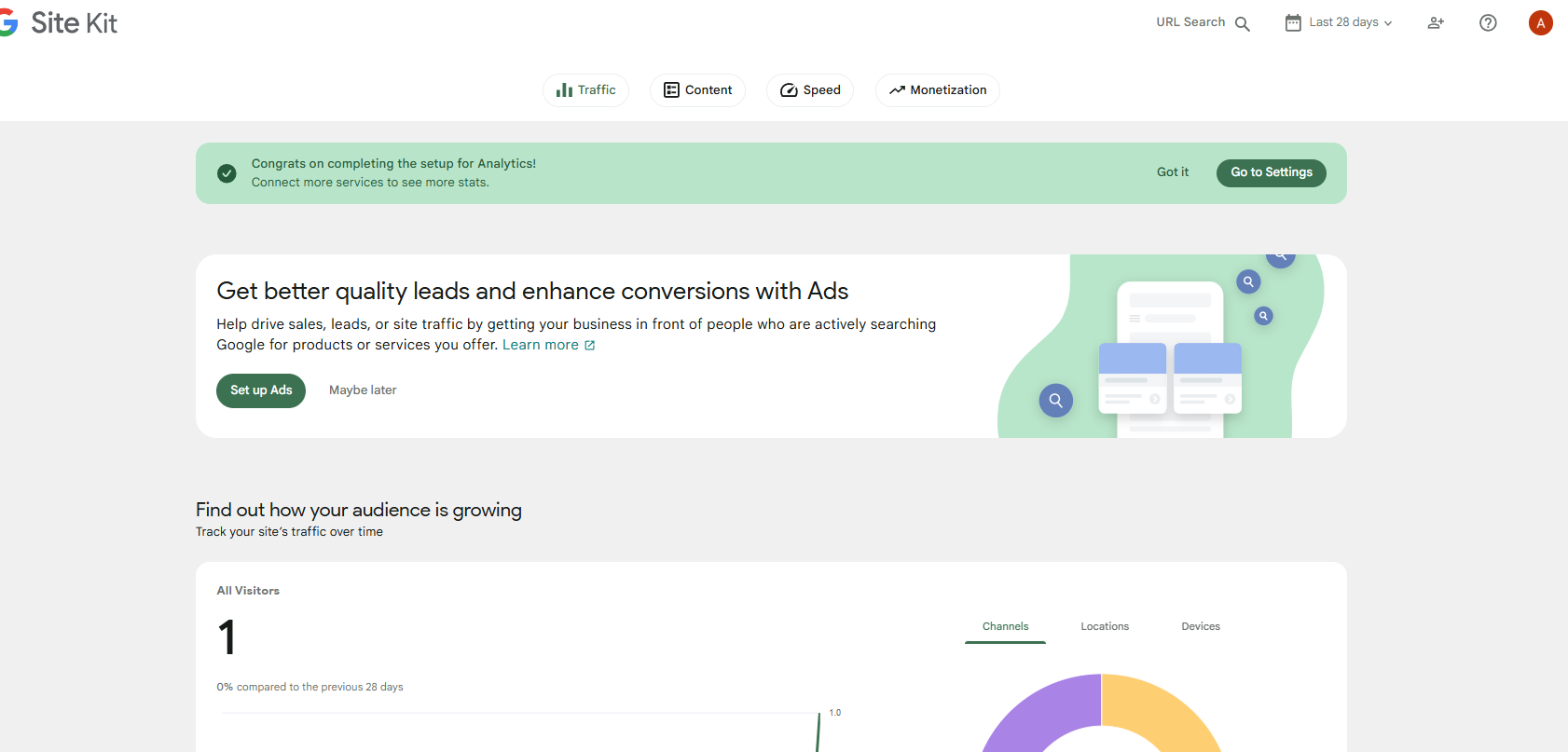The width and height of the screenshot is (1568, 752).
Task: Click the Site Kit title text
Action: (x=75, y=23)
